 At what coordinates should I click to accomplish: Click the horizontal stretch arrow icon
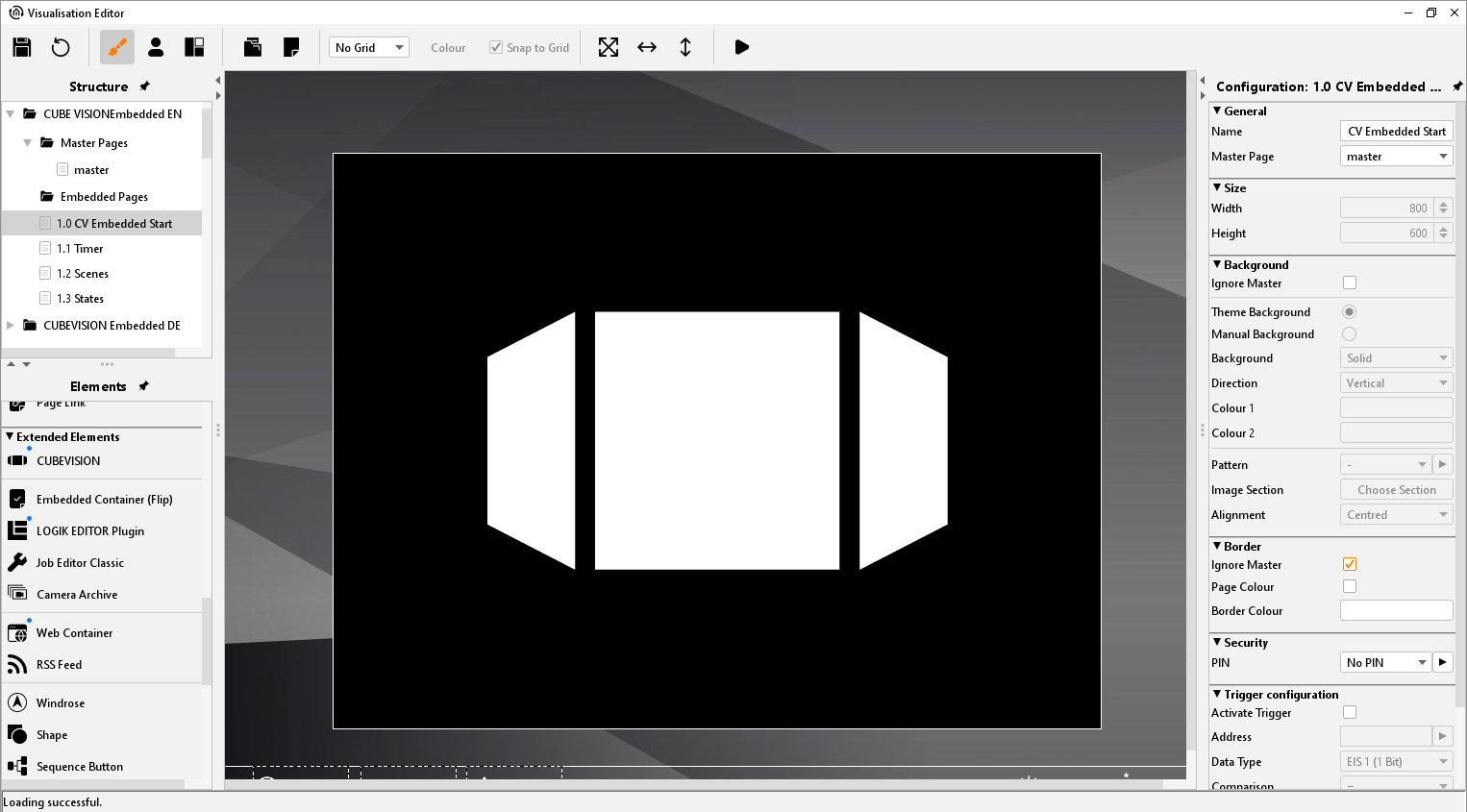click(x=647, y=47)
